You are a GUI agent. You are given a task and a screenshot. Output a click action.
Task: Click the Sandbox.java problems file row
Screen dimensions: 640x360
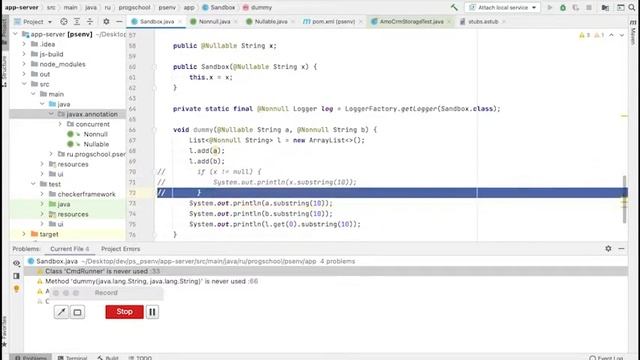pos(326,261)
